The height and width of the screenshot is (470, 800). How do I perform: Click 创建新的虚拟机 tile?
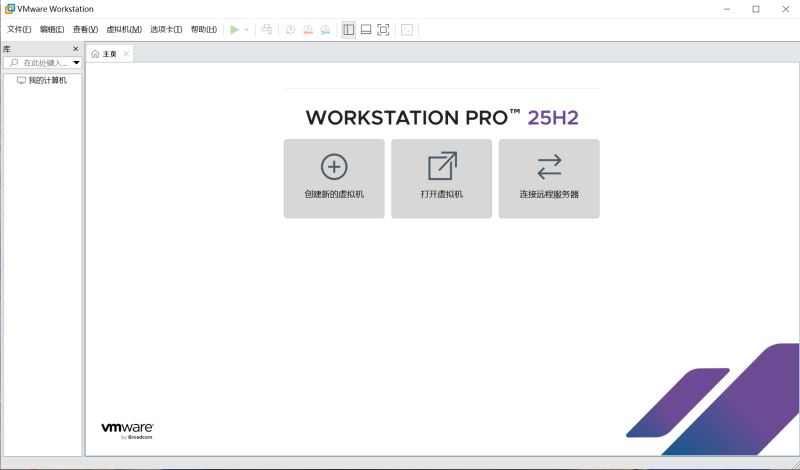click(x=334, y=179)
